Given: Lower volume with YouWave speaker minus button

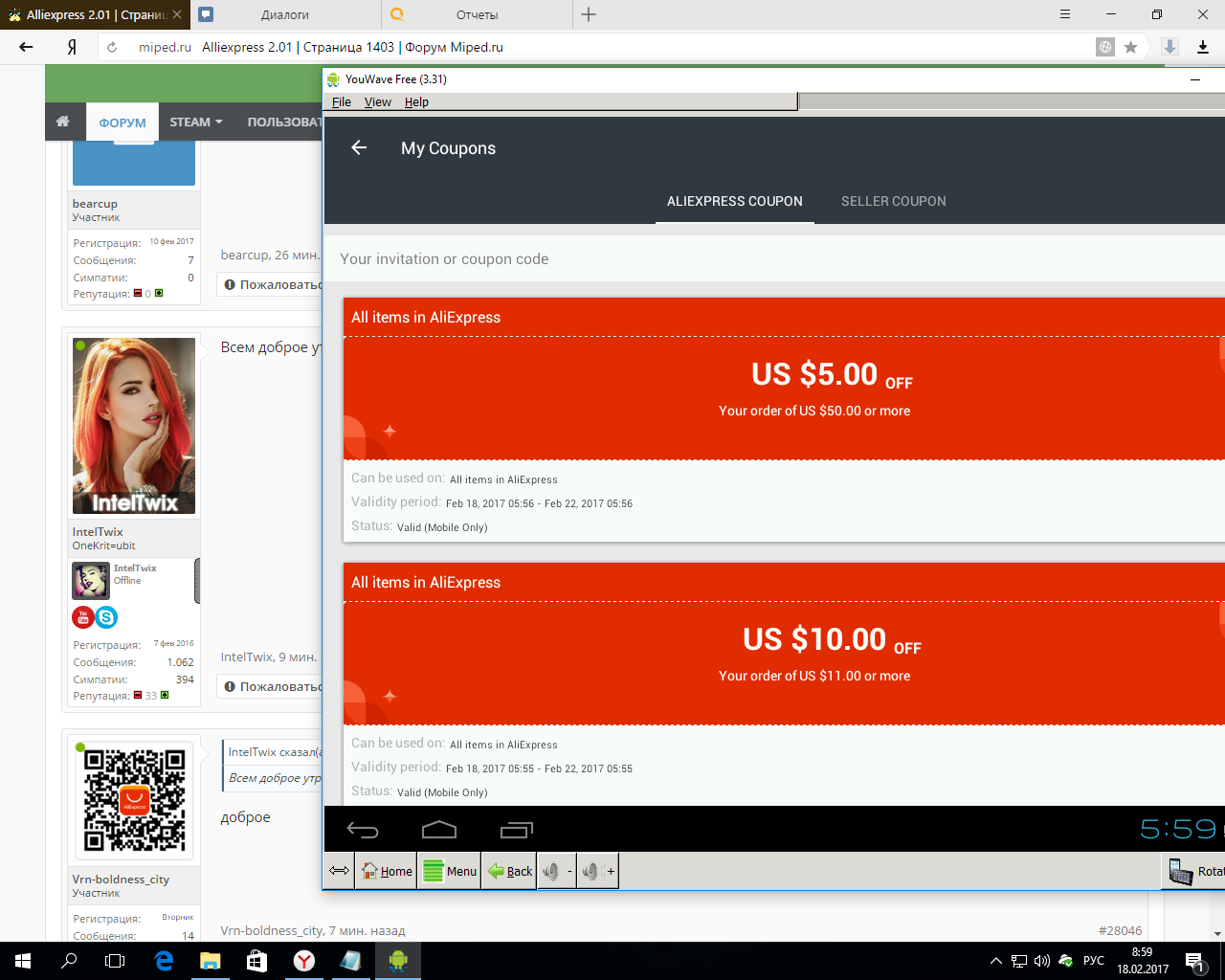Looking at the screenshot, I should click(x=557, y=871).
